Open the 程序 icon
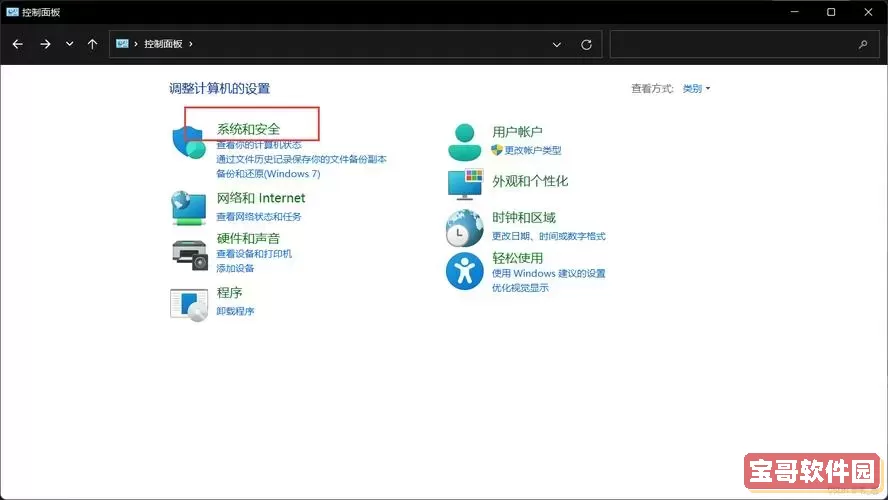The image size is (888, 500). click(189, 304)
